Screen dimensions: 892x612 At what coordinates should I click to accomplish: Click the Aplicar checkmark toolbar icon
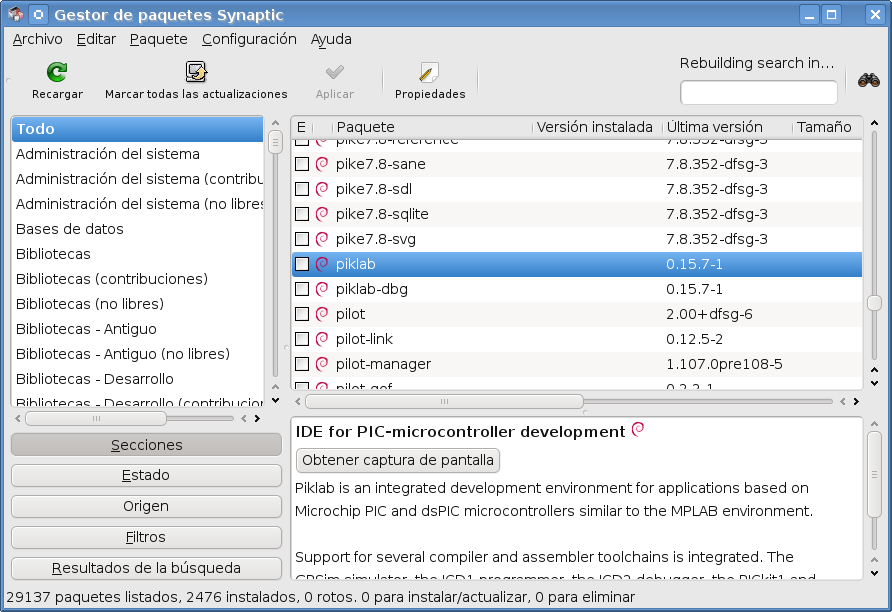pyautogui.click(x=333, y=78)
